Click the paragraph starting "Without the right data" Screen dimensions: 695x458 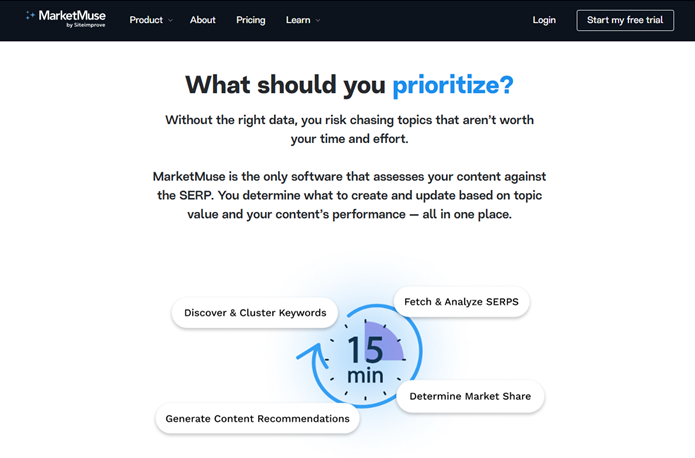[x=349, y=130]
